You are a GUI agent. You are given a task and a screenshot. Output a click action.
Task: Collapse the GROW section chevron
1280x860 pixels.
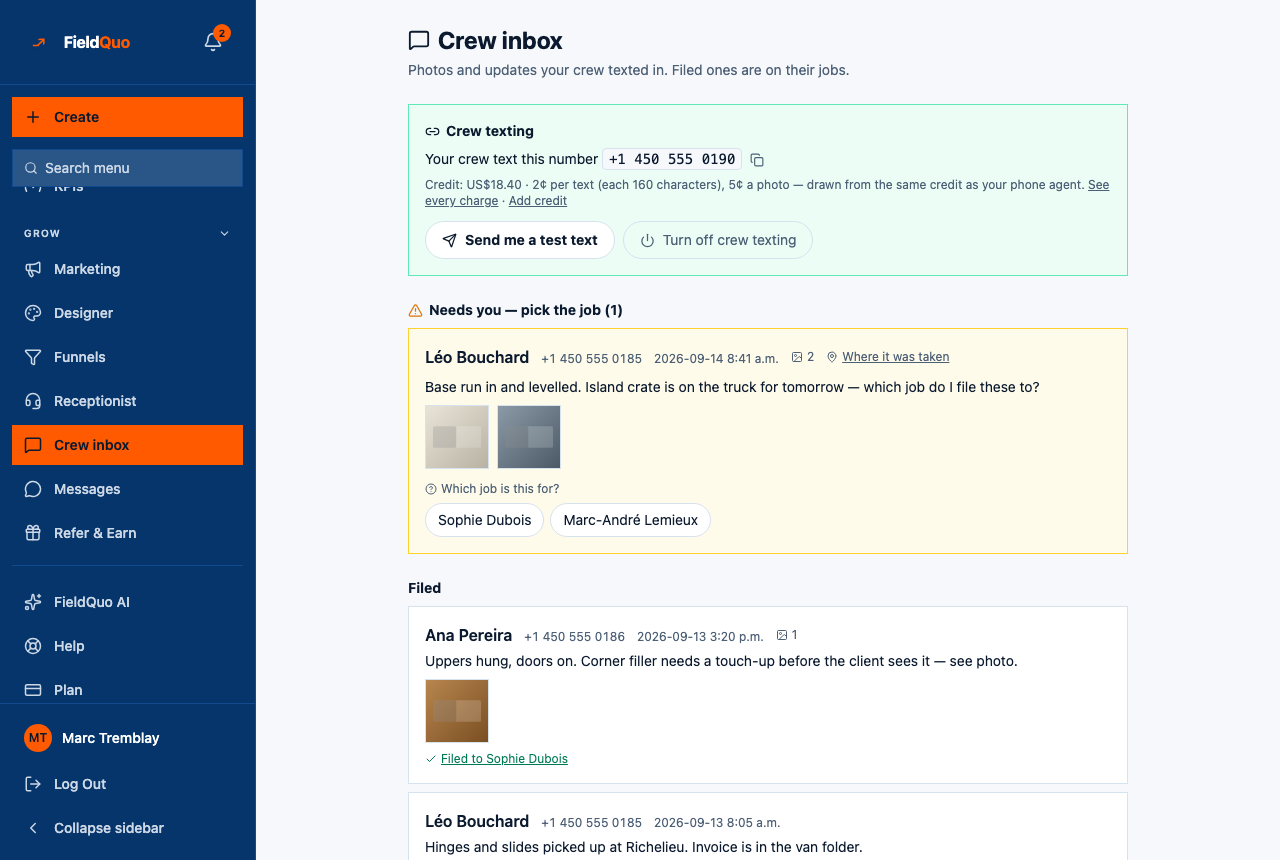(224, 233)
